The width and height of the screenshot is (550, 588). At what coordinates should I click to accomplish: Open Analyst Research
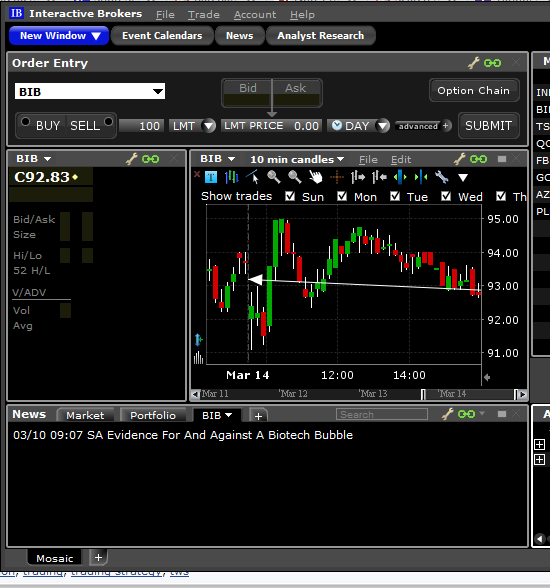321,36
